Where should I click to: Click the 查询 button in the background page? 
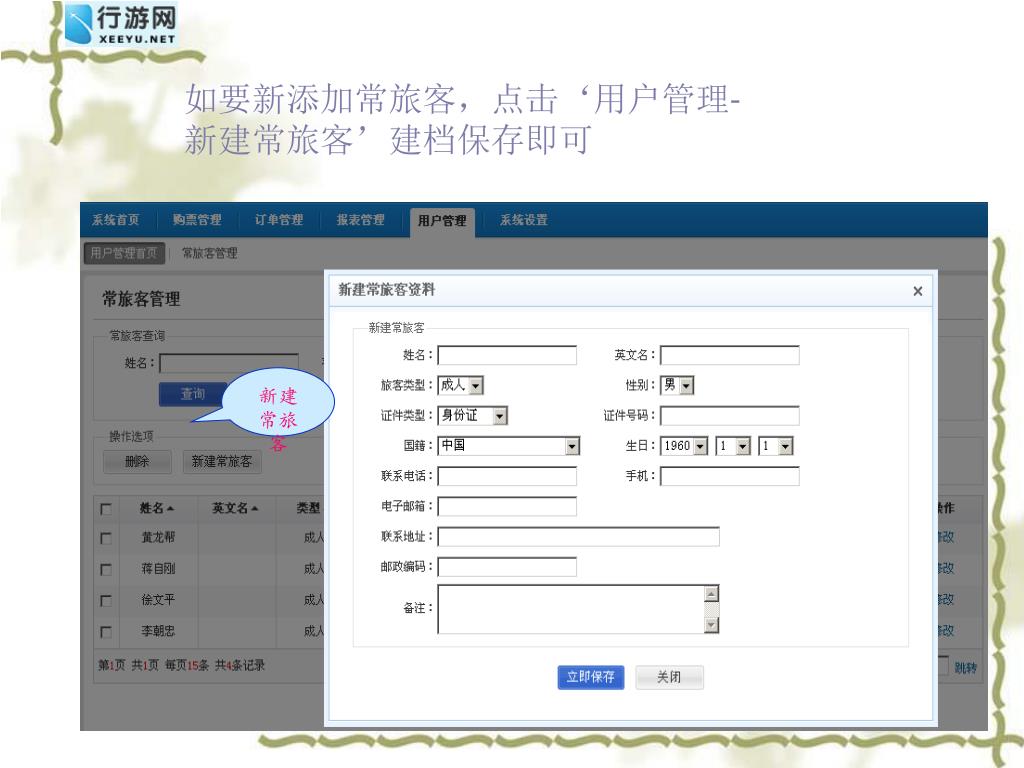point(193,394)
